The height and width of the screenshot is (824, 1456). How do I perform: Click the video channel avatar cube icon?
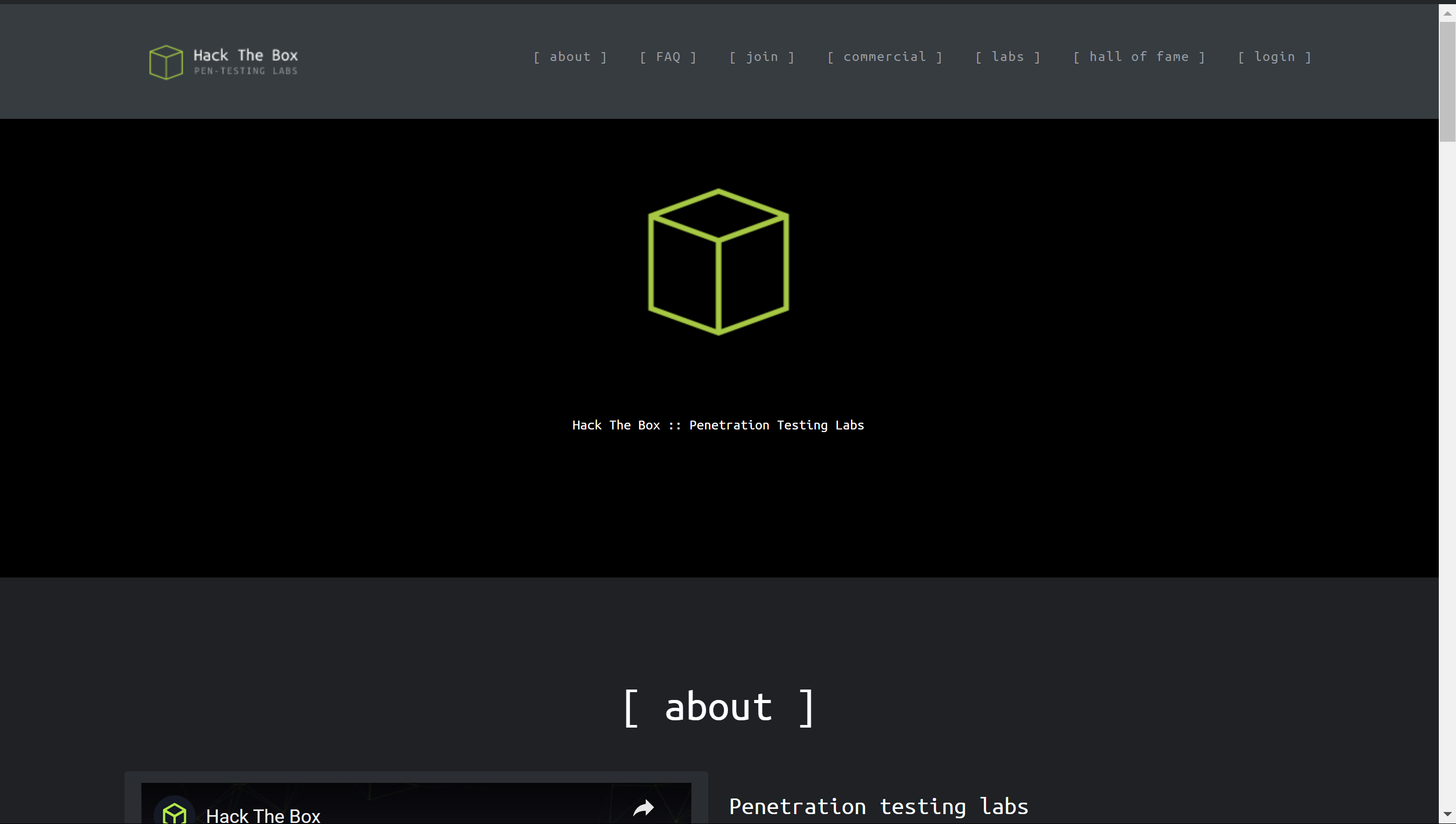tap(174, 813)
